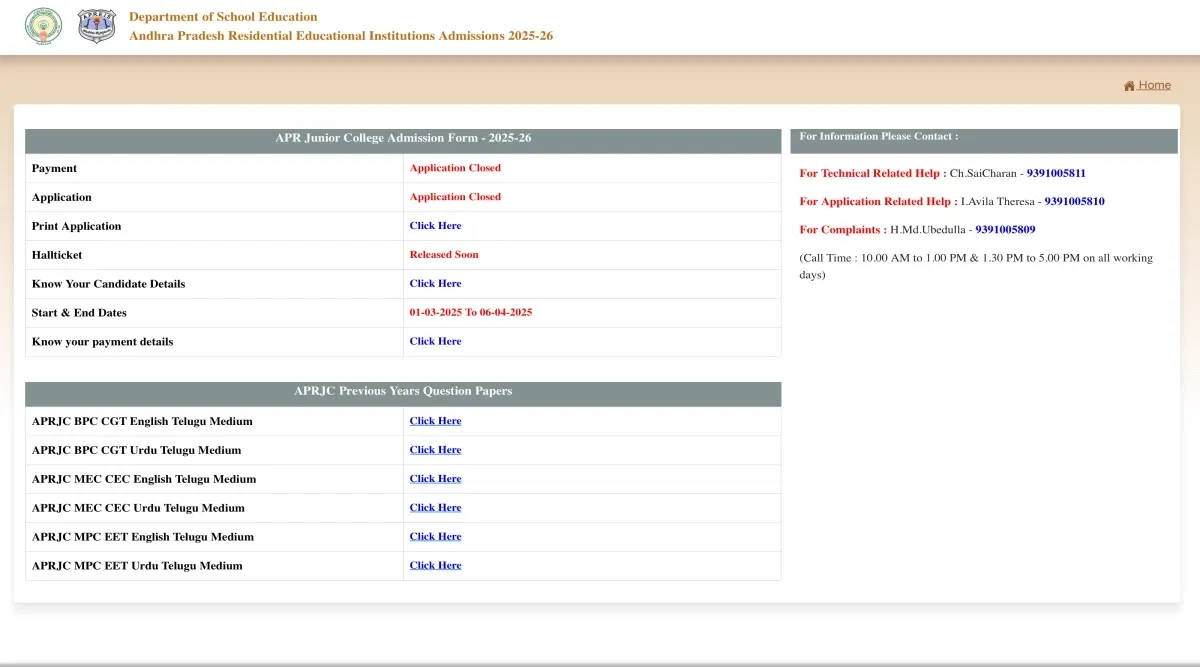This screenshot has width=1200, height=667.
Task: Click the APREIS institution shield logo
Action: [x=97, y=26]
